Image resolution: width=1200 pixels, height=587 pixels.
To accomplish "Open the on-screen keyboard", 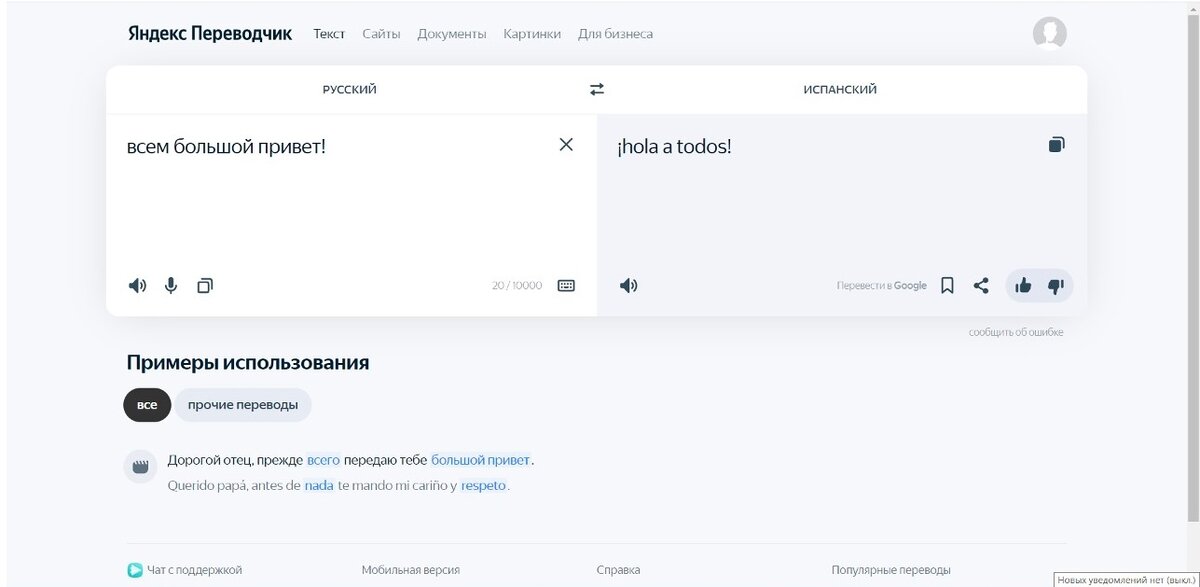I will pos(566,286).
